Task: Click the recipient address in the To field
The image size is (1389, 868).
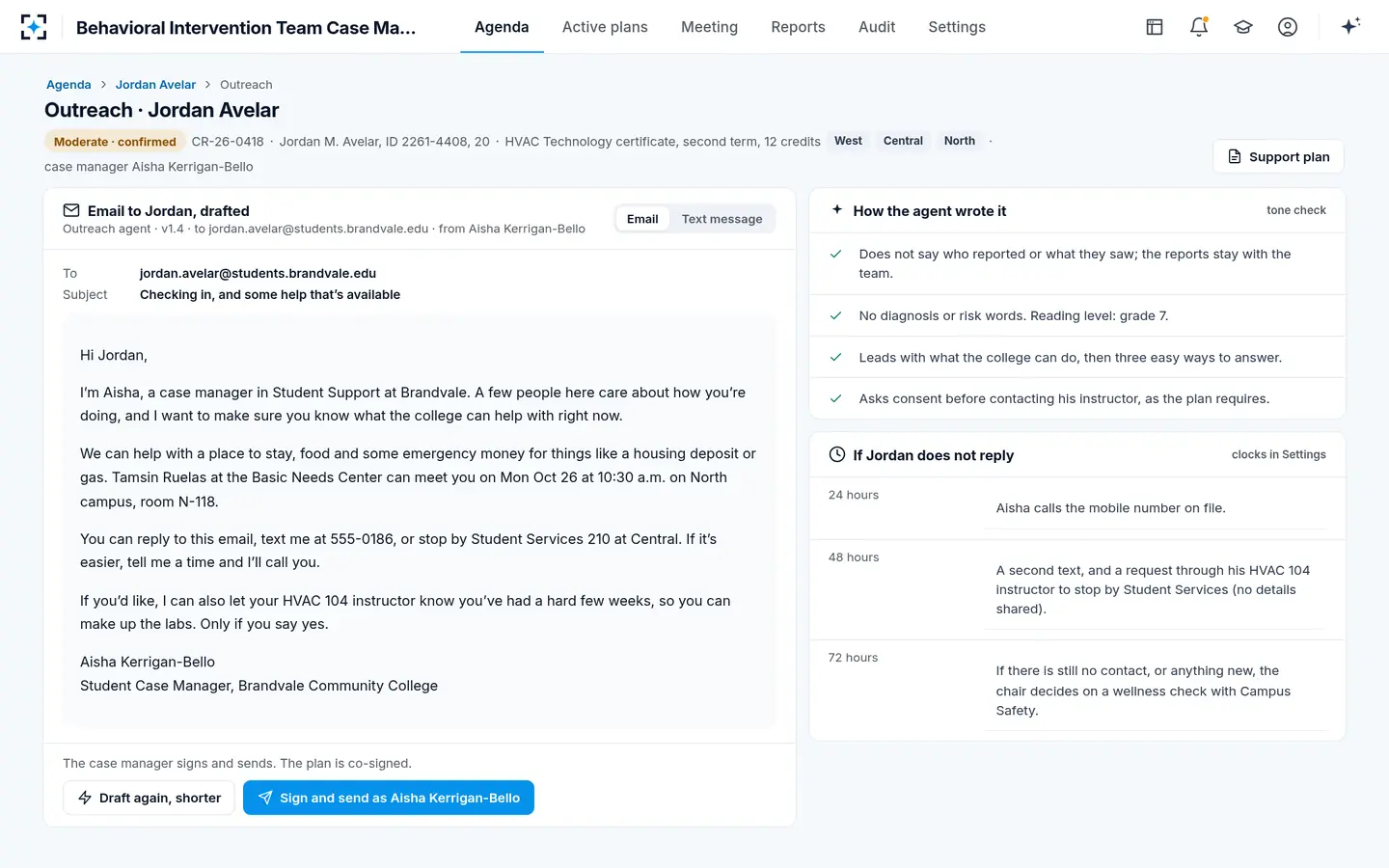Action: pos(258,274)
